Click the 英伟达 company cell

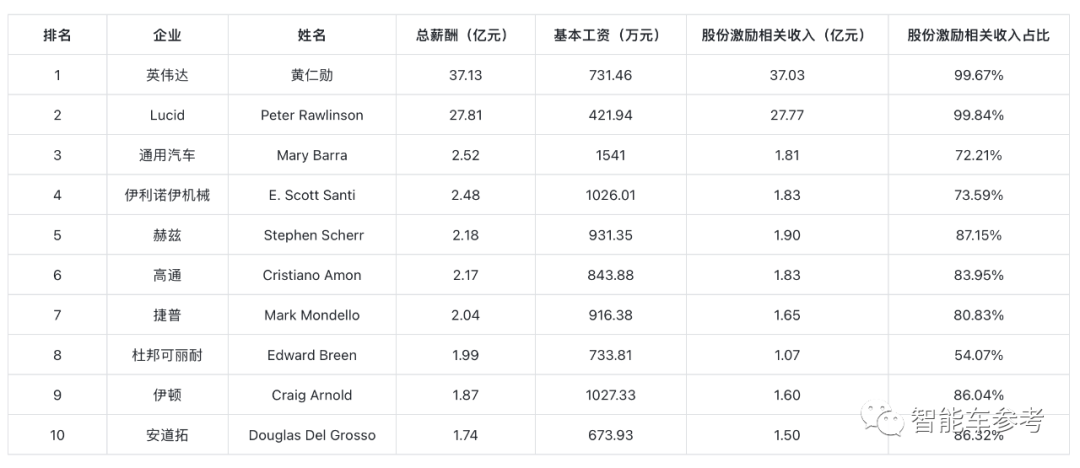pyautogui.click(x=167, y=75)
